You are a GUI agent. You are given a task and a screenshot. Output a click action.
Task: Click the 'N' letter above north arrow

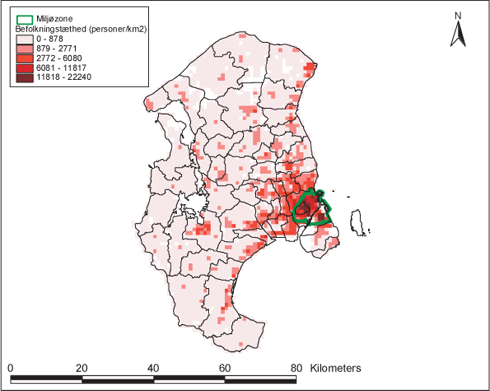pyautogui.click(x=458, y=16)
